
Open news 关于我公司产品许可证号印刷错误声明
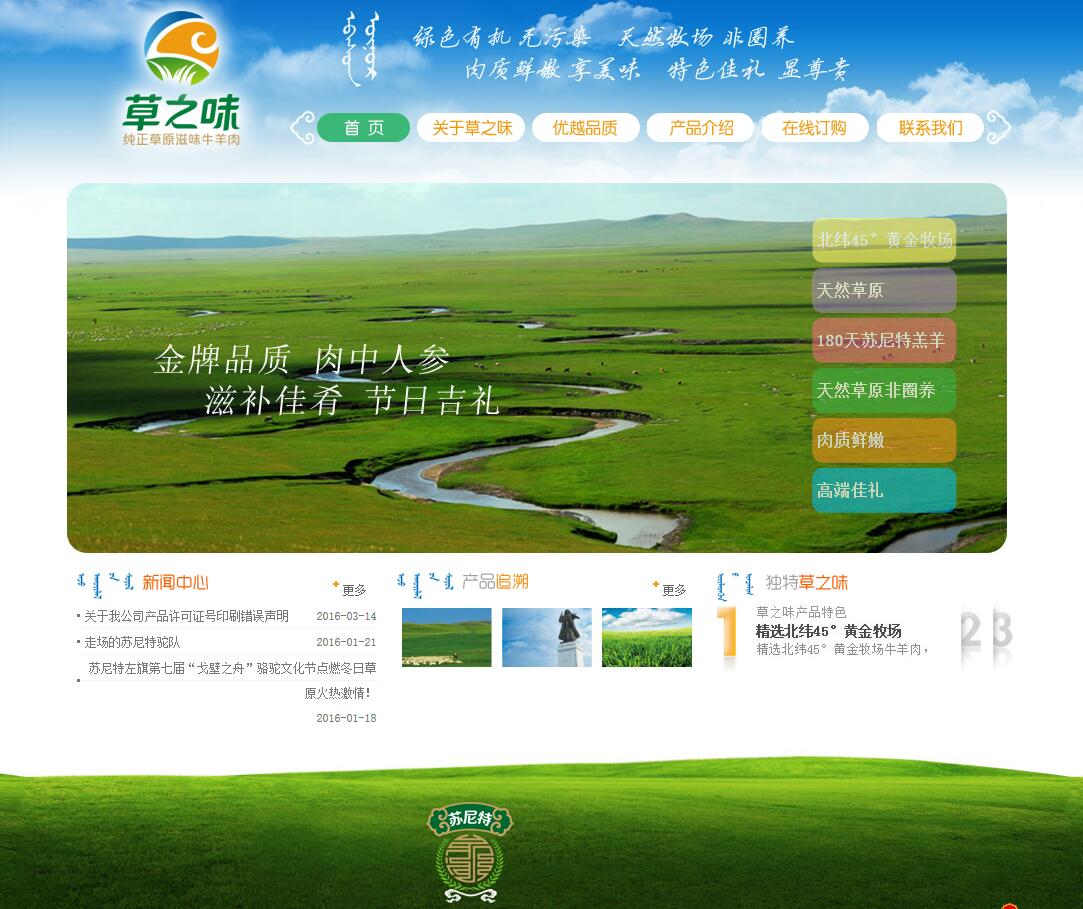click(x=186, y=616)
